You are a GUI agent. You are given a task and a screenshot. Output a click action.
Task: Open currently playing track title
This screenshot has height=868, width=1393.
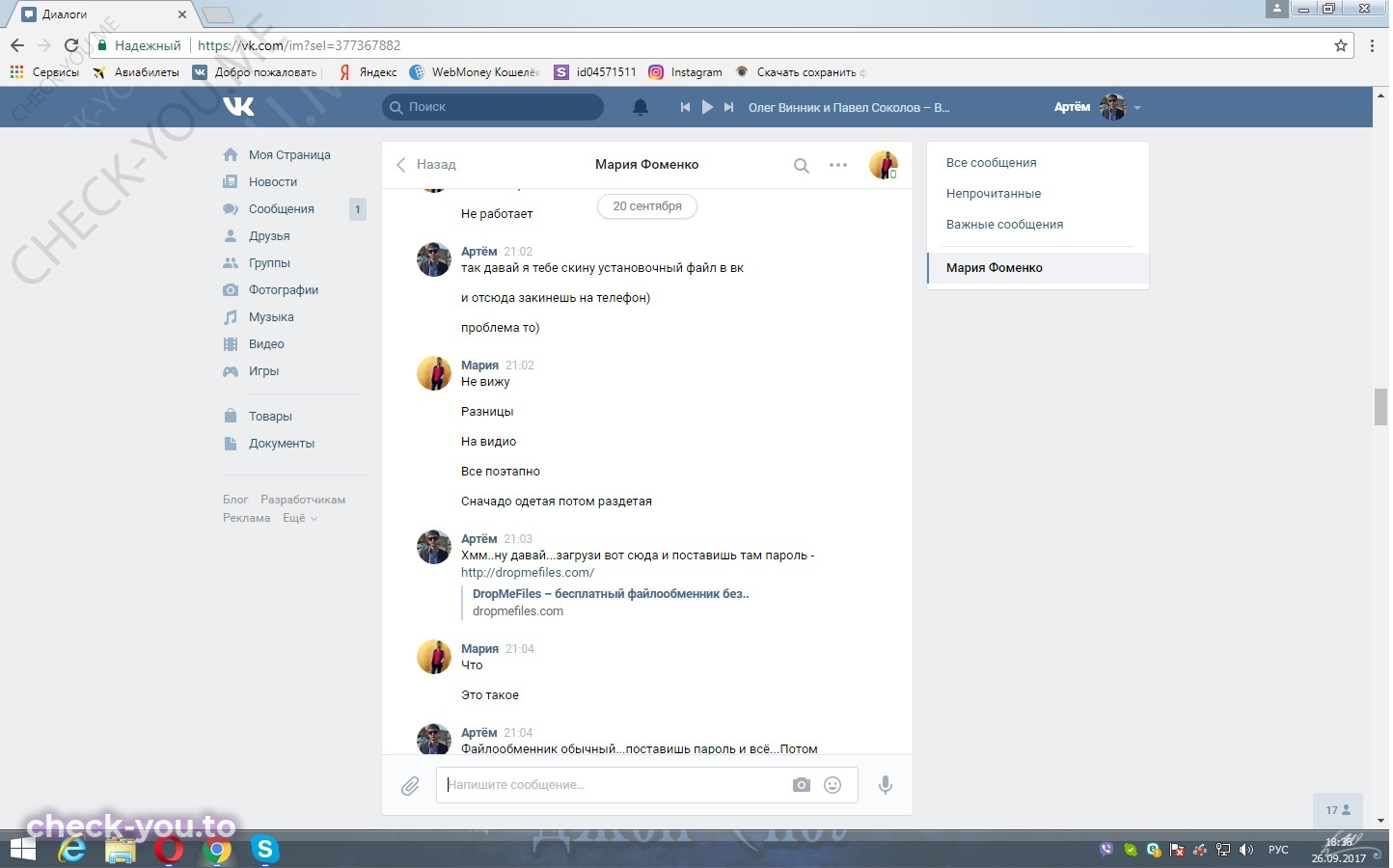(x=849, y=108)
